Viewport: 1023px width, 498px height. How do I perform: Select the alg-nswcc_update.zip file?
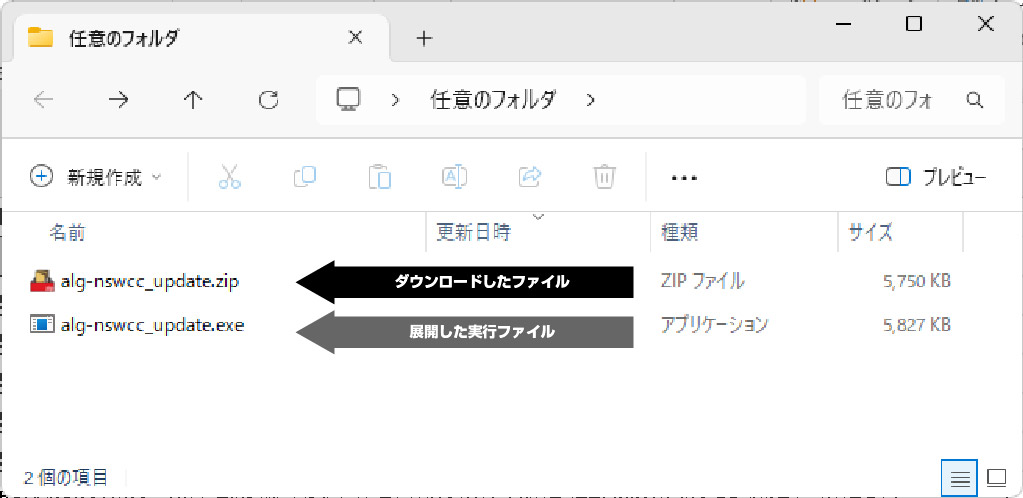(149, 282)
